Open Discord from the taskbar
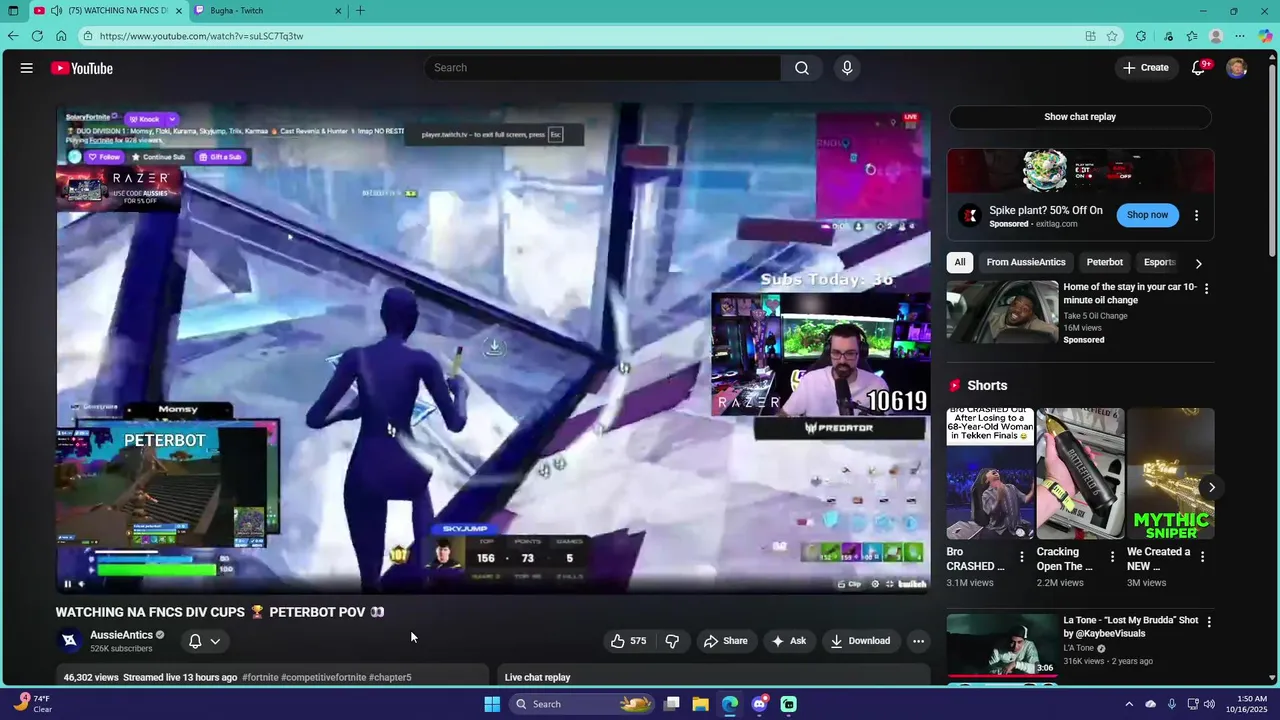This screenshot has height=720, width=1280. coord(759,704)
